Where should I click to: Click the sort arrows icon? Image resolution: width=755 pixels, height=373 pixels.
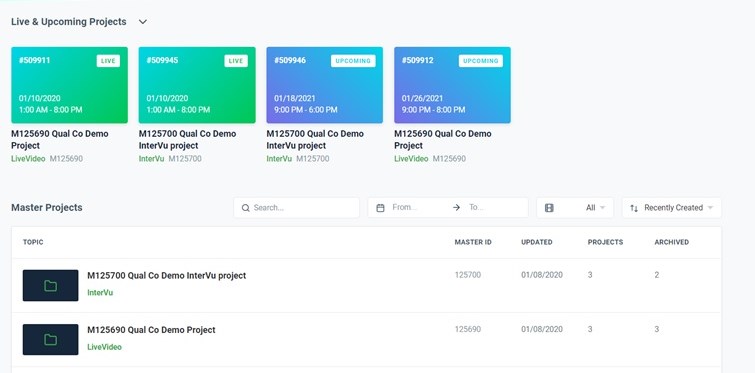tap(634, 208)
